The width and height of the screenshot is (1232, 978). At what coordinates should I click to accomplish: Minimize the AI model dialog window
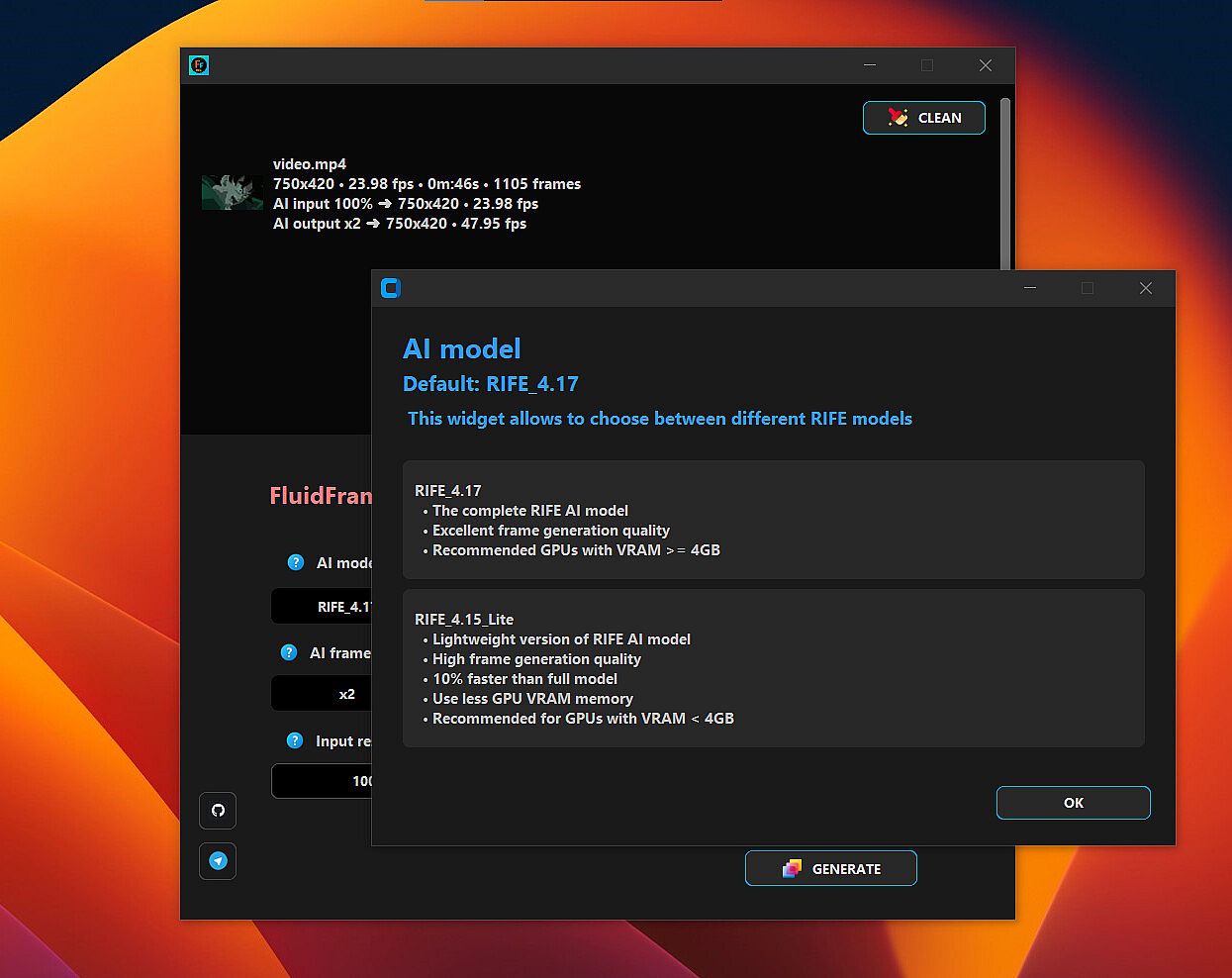pyautogui.click(x=1030, y=288)
